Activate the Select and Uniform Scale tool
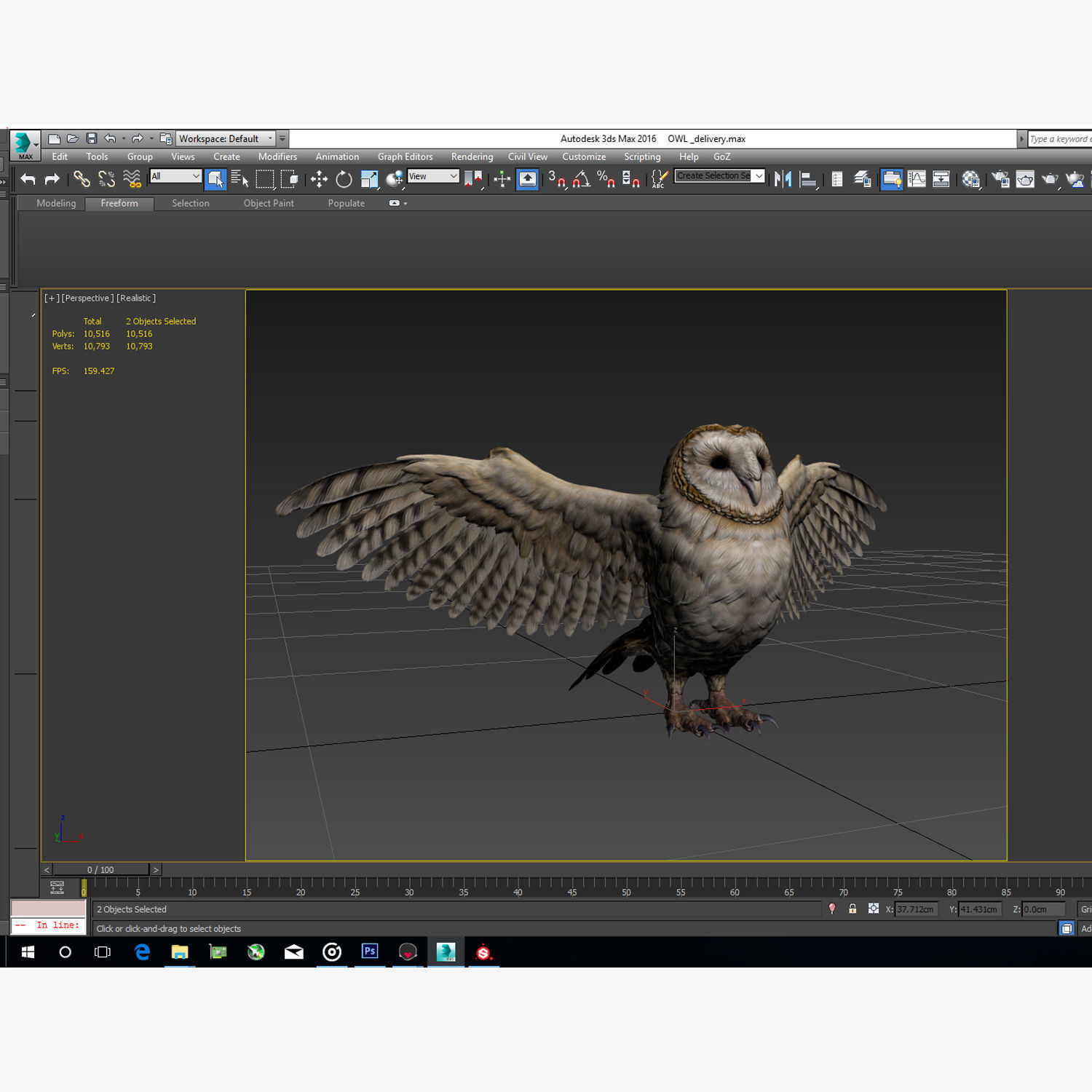This screenshot has height=1092, width=1092. (x=369, y=179)
